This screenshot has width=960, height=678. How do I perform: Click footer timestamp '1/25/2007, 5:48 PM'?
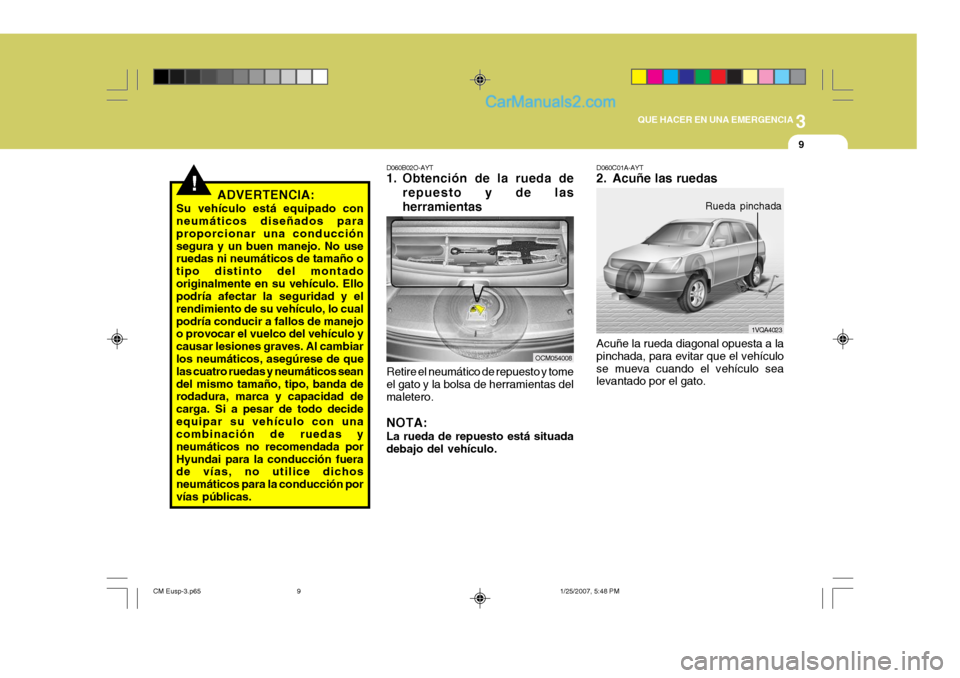pyautogui.click(x=590, y=591)
